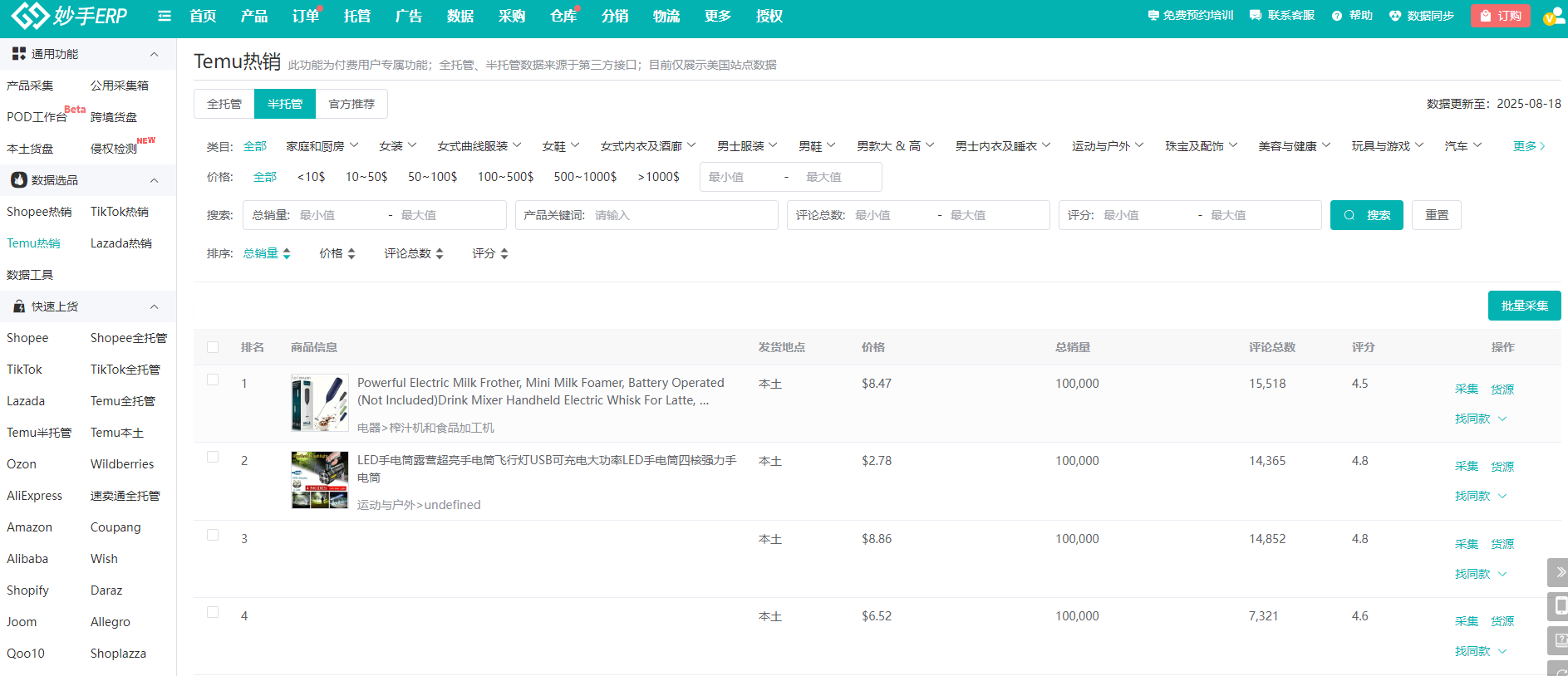The image size is (1568, 676).
Task: Select the 10~50$ price filter
Action: tap(366, 177)
